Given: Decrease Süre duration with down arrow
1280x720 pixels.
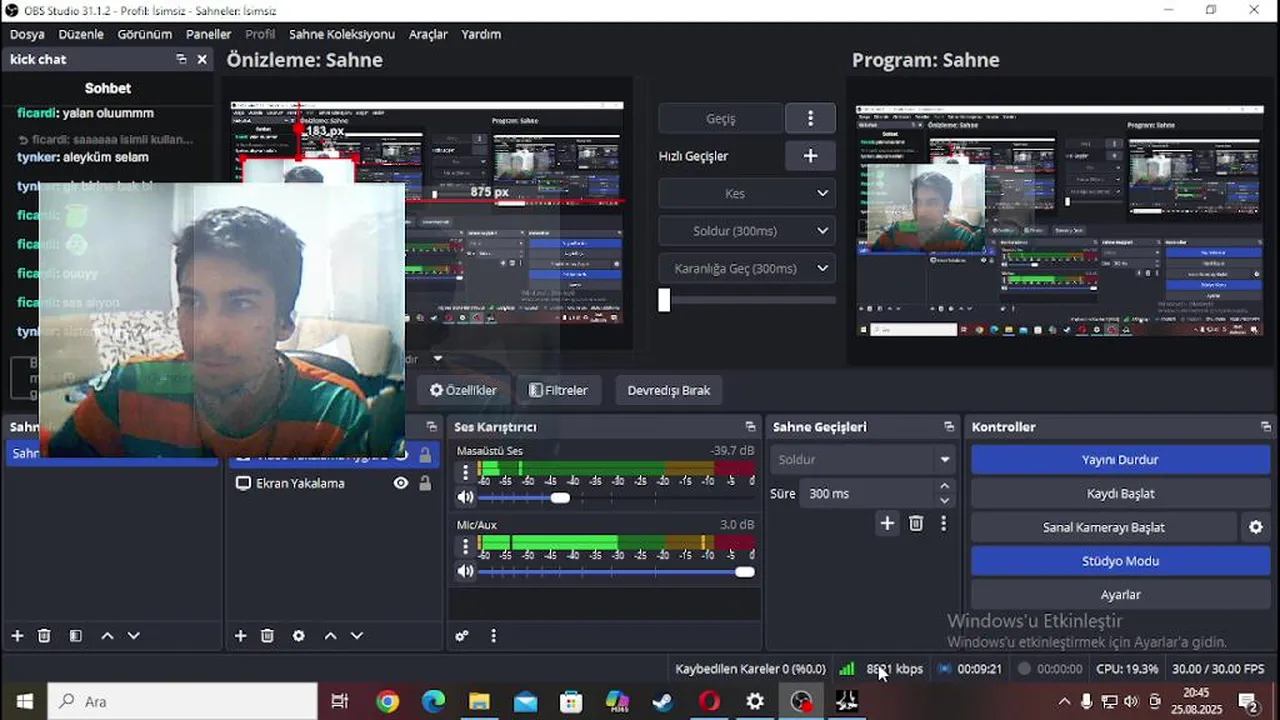Looking at the screenshot, I should click(945, 500).
